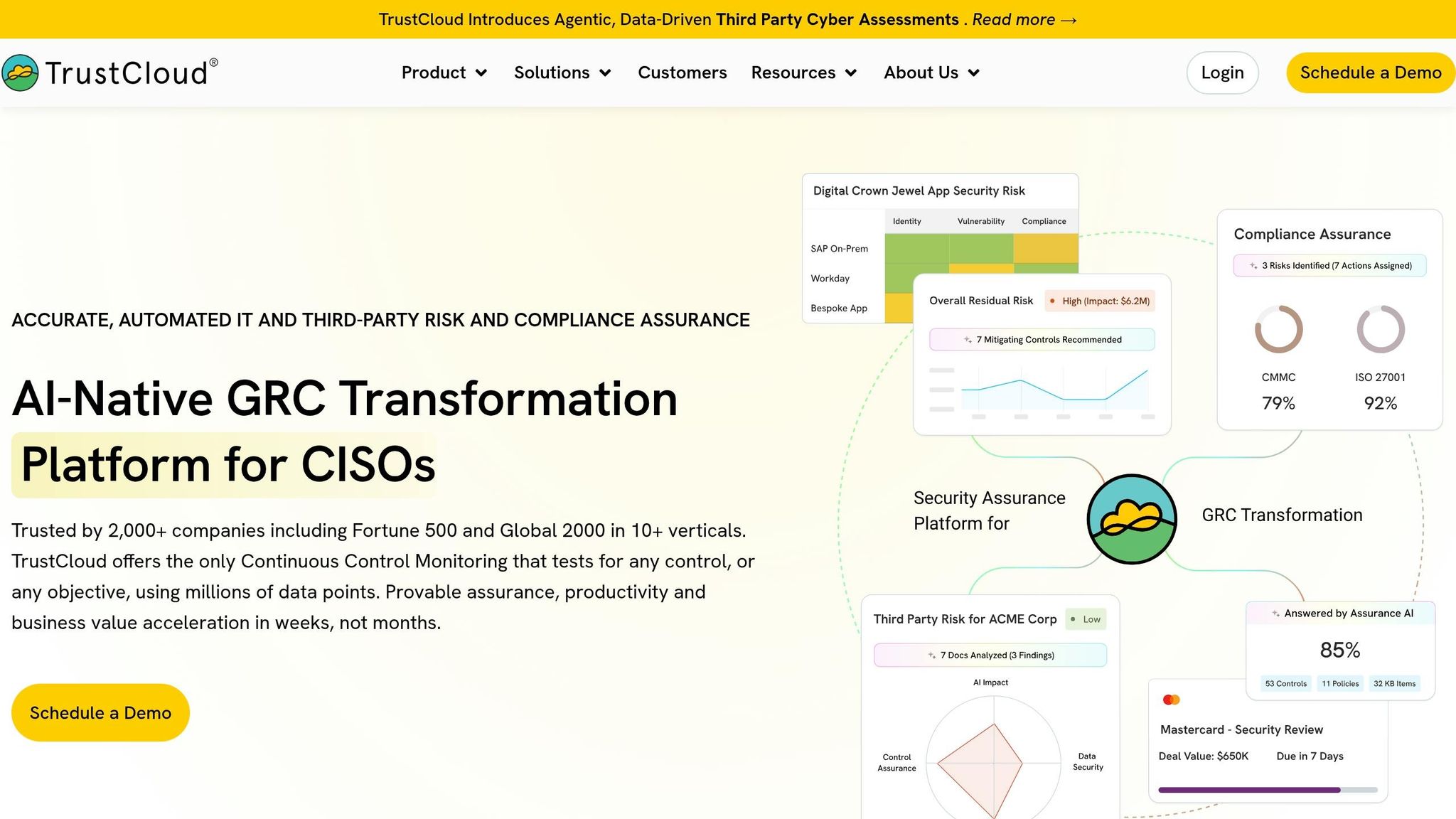
Task: Expand the Resources menu chevron
Action: (x=851, y=73)
